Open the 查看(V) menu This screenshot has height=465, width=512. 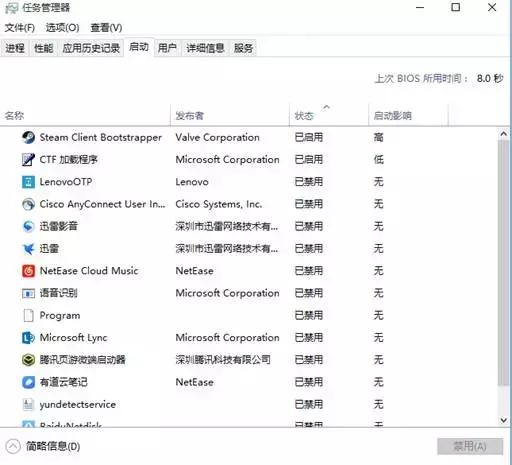(x=106, y=28)
